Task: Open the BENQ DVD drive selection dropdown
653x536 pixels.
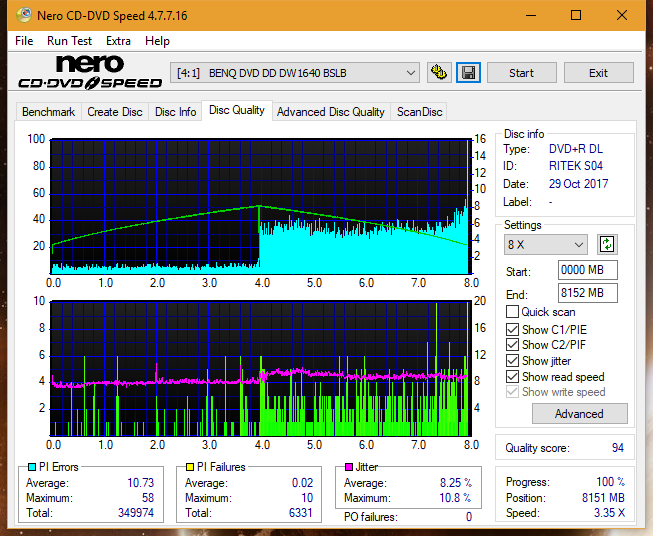Action: tap(294, 73)
